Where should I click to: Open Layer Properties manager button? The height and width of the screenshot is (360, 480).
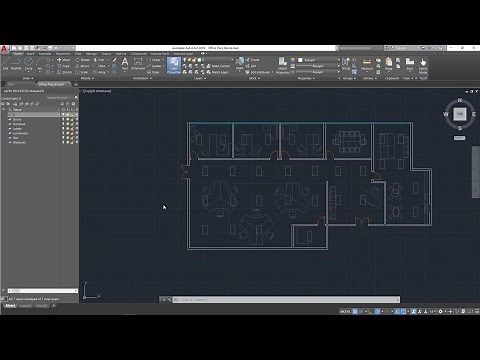click(174, 65)
